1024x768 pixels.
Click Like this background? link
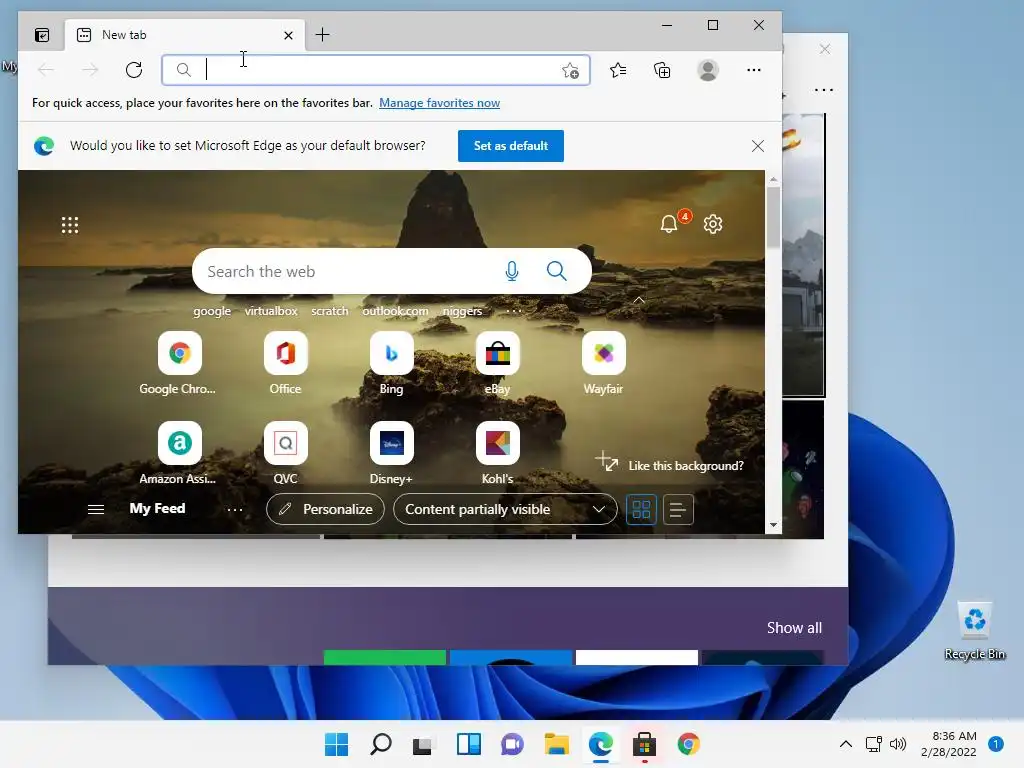[686, 466]
